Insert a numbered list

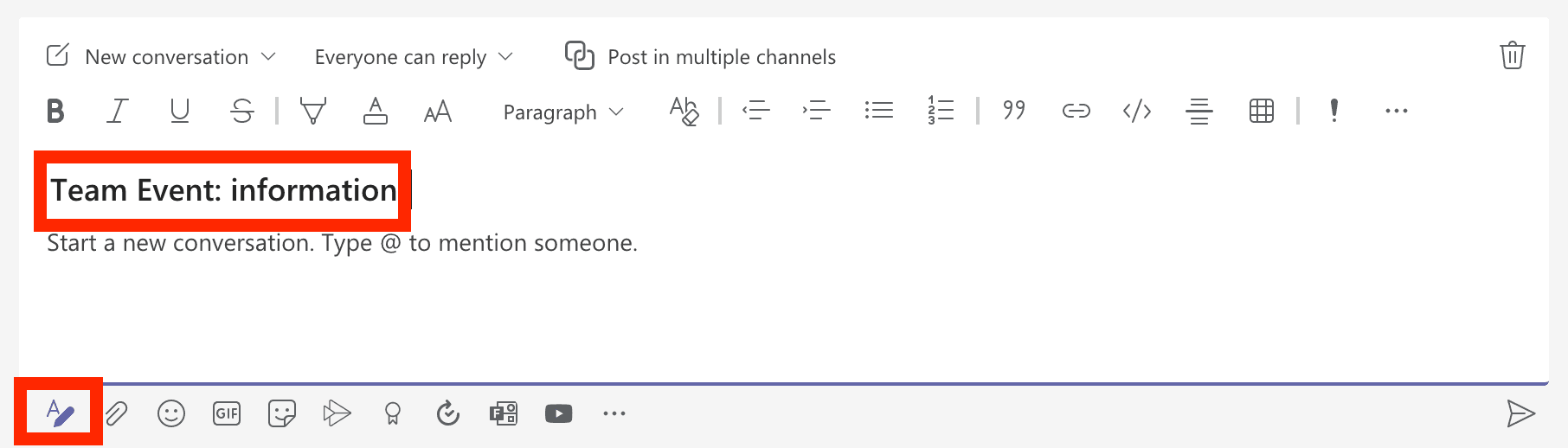click(x=941, y=112)
